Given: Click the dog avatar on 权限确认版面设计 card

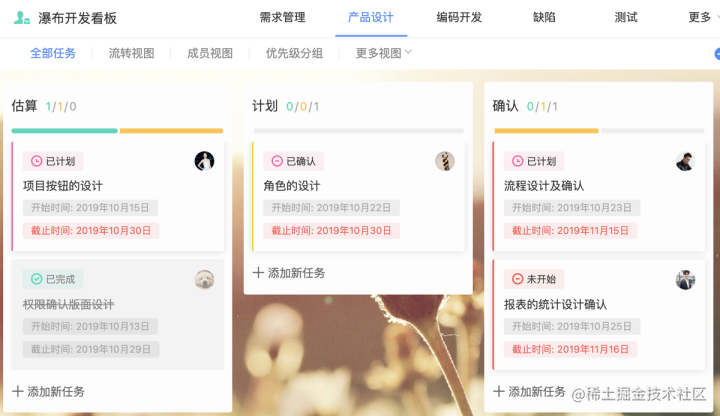Looking at the screenshot, I should [x=204, y=279].
